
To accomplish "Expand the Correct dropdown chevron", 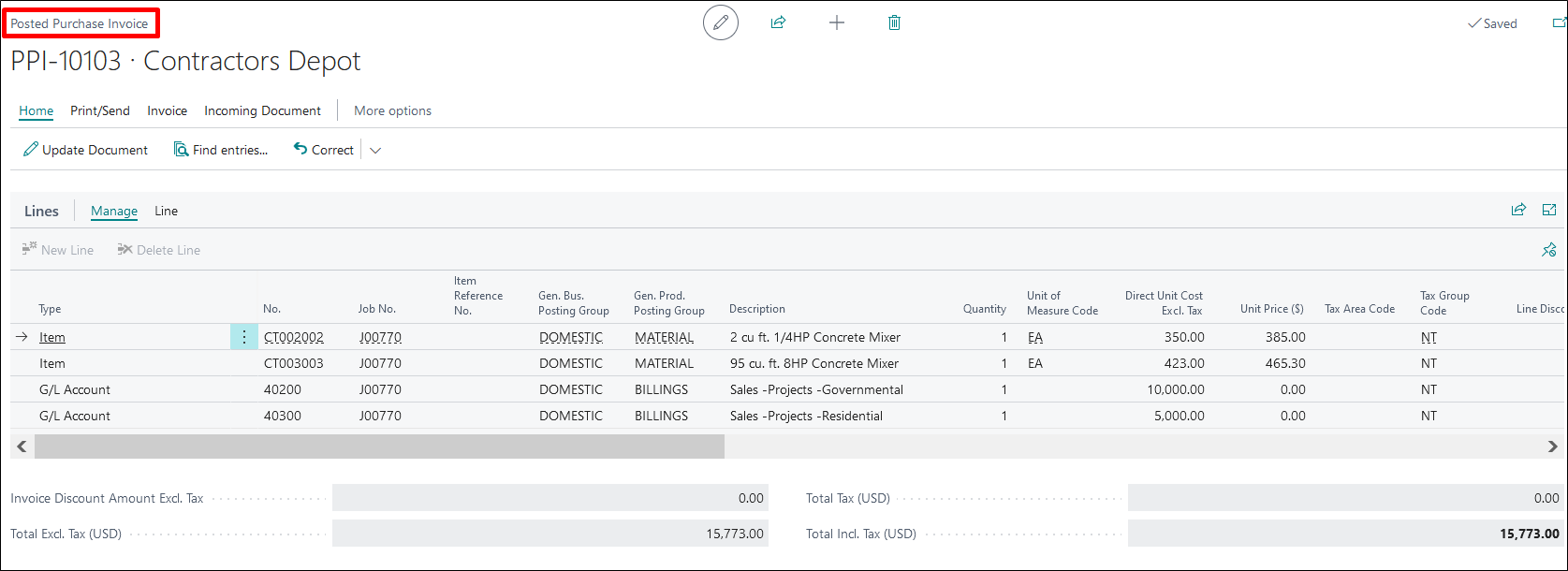I will click(375, 151).
